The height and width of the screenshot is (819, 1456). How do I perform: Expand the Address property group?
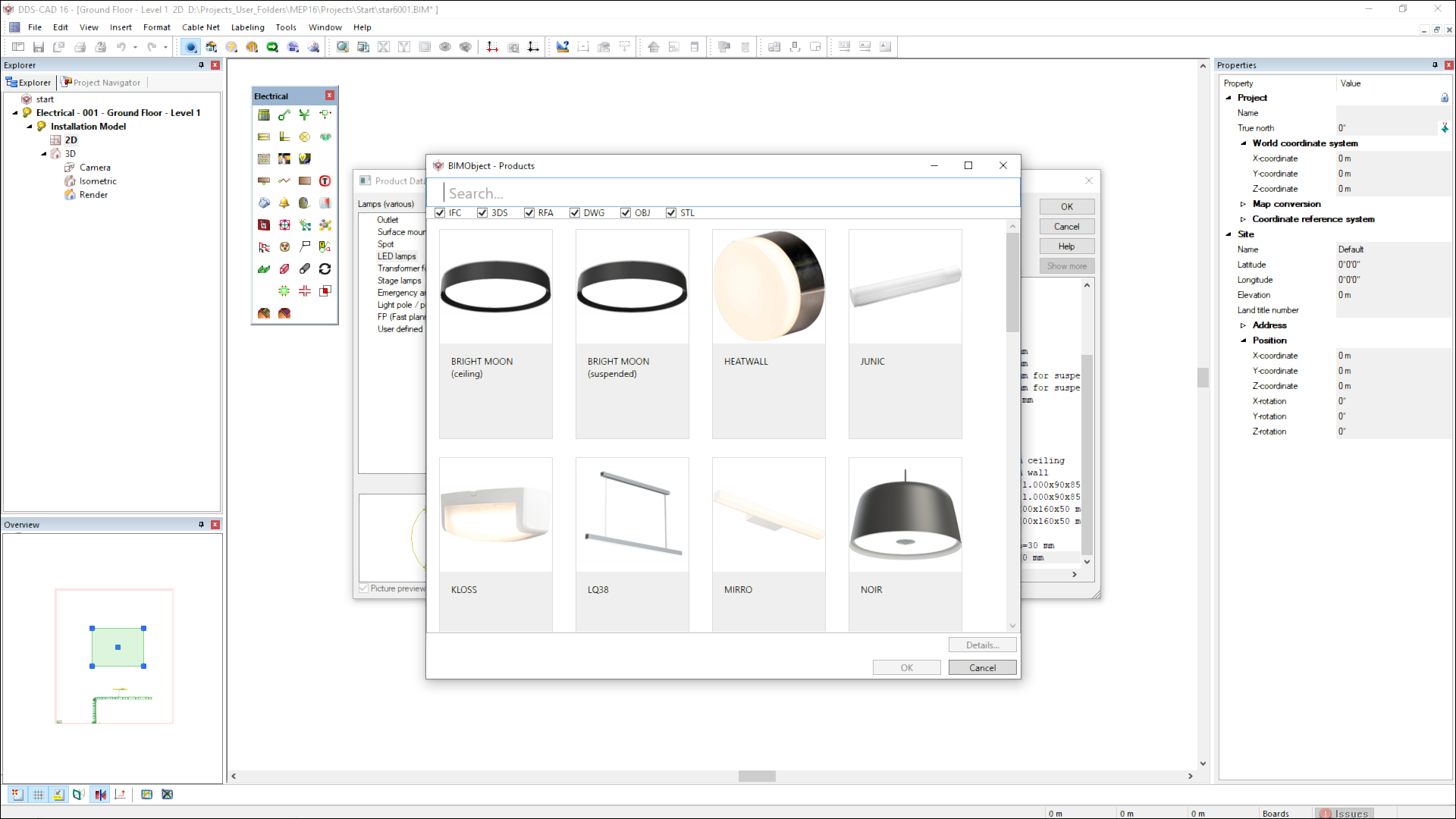1244,325
